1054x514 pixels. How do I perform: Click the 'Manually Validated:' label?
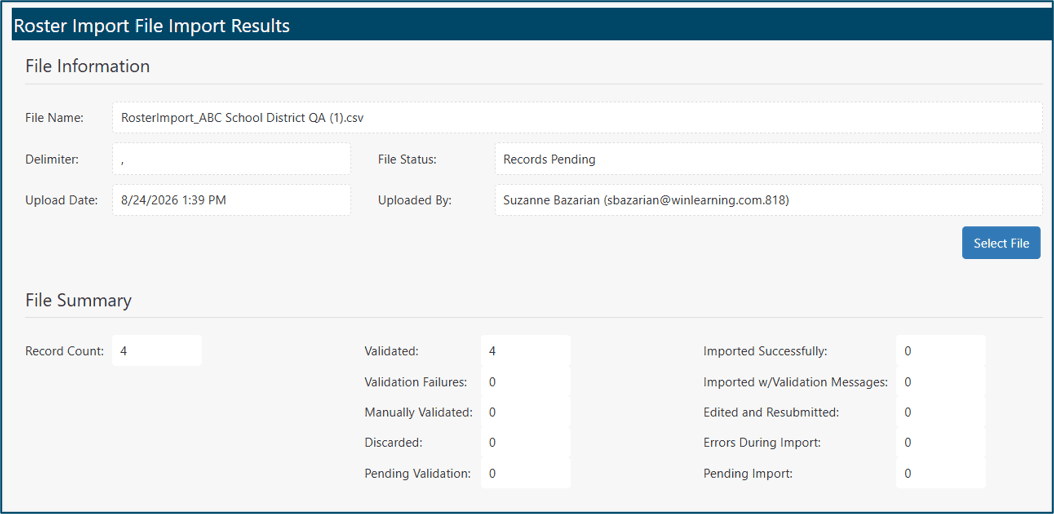click(x=419, y=412)
